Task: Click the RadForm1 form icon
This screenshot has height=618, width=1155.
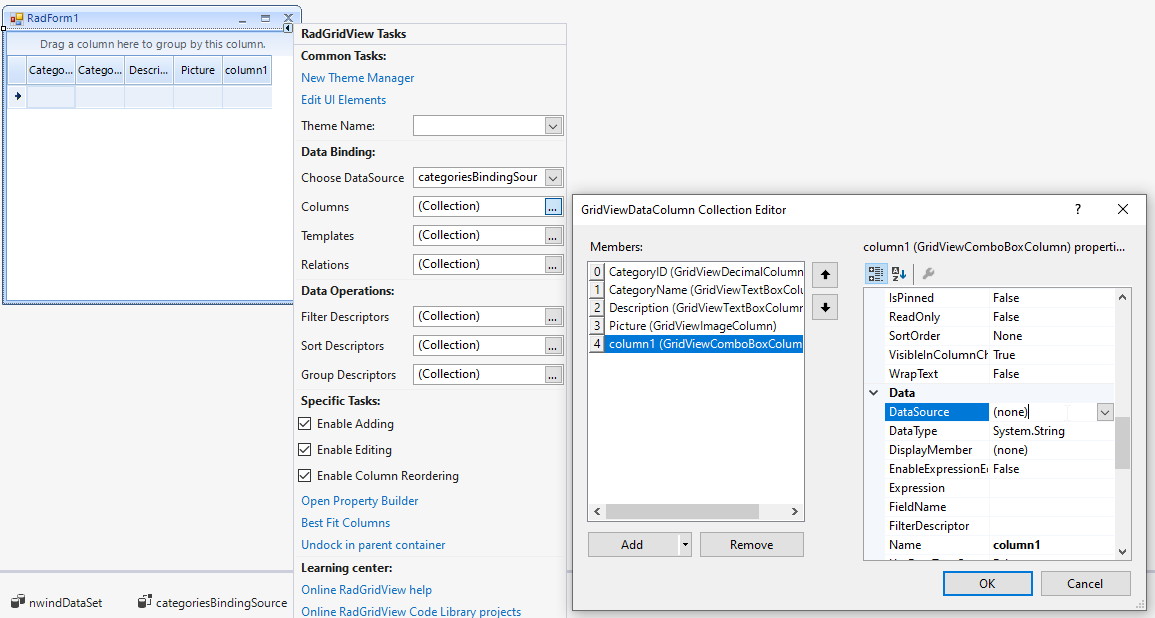Action: tap(16, 18)
